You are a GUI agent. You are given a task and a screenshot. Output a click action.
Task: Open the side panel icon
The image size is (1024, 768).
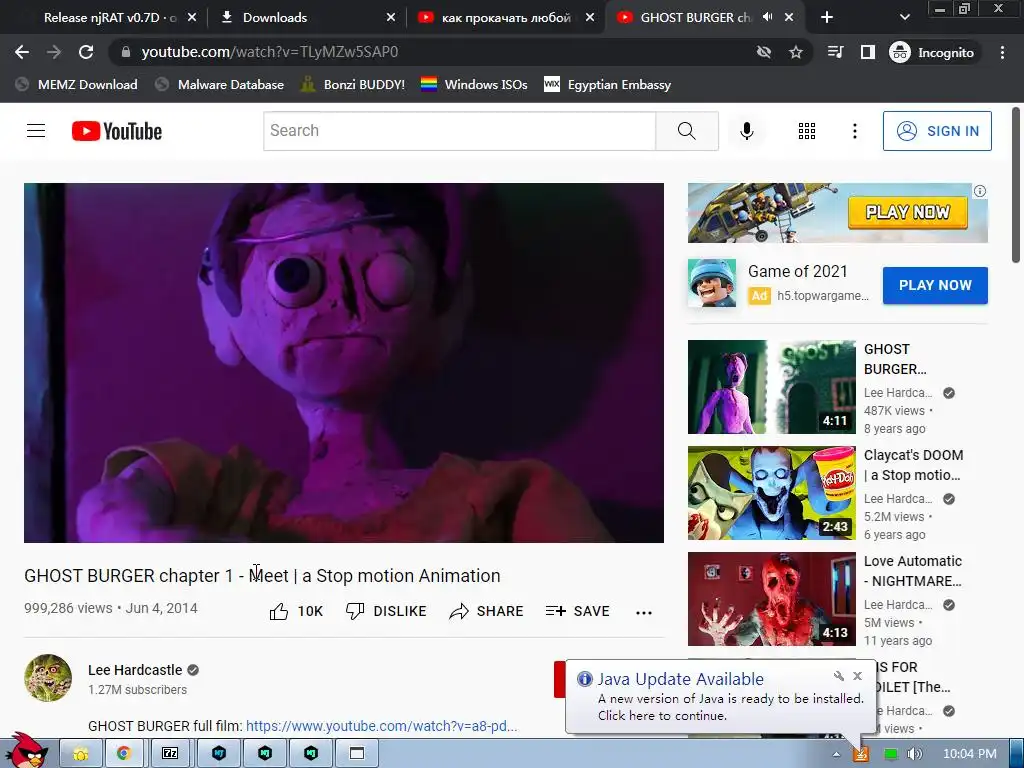[x=867, y=52]
